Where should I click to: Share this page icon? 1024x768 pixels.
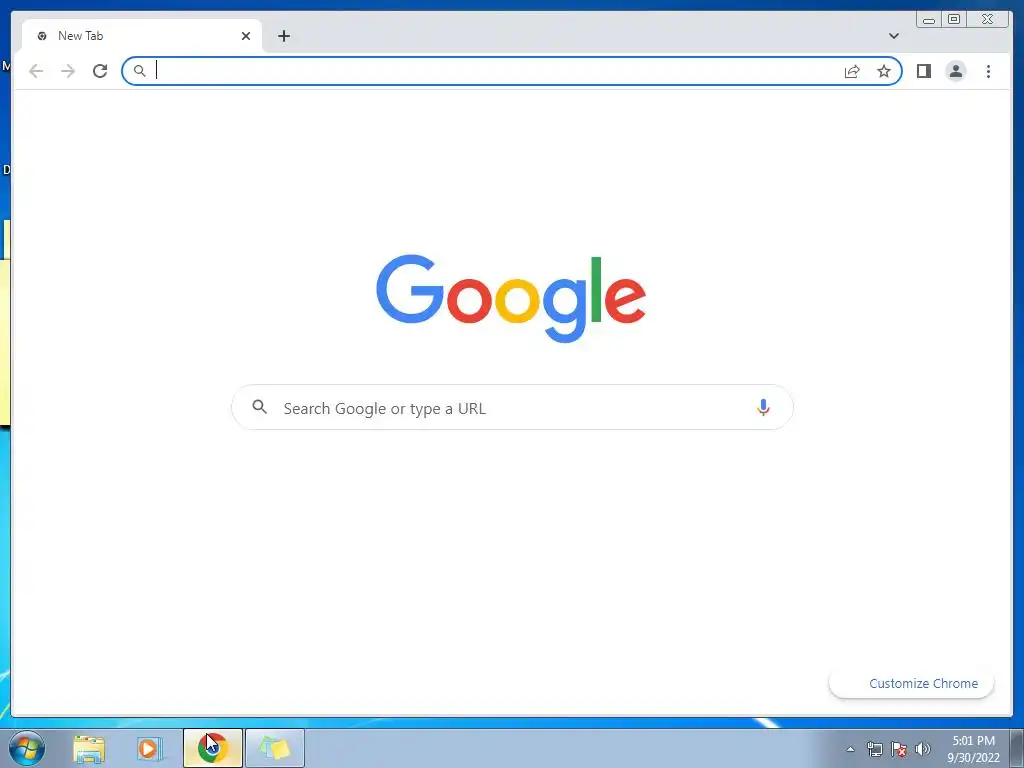pyautogui.click(x=852, y=71)
